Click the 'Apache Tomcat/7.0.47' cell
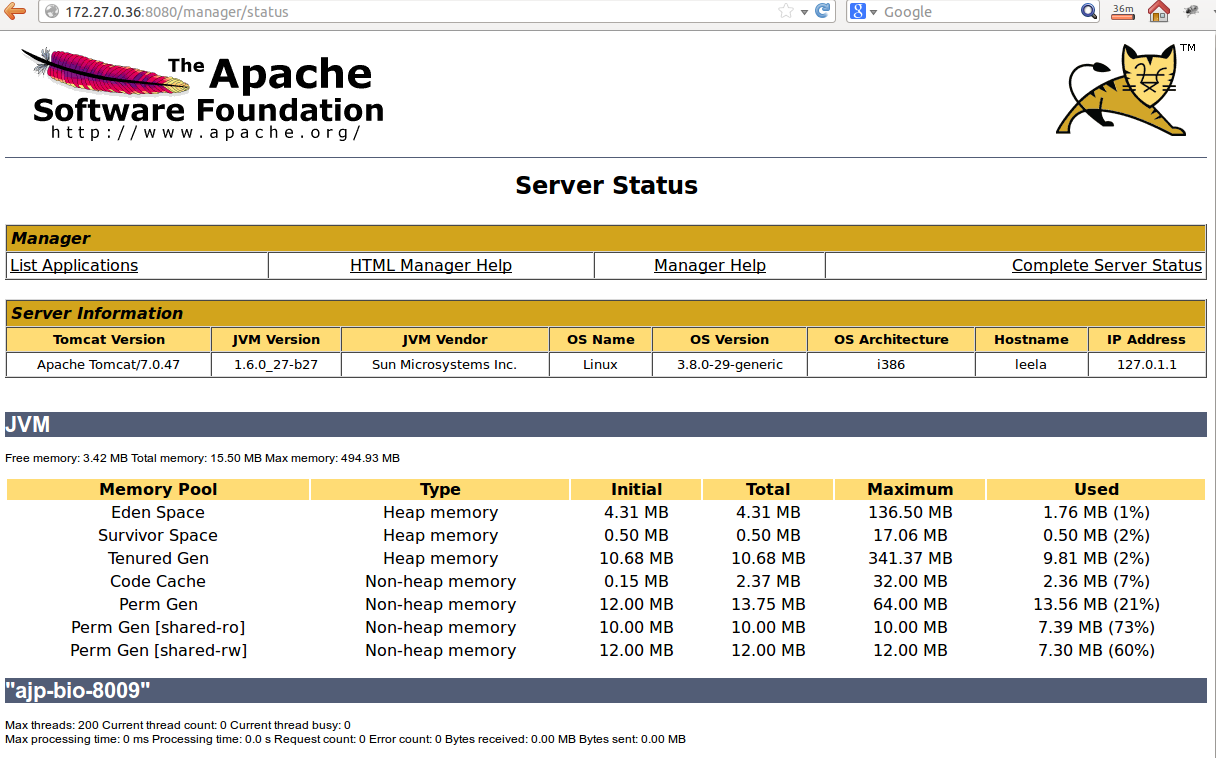Image resolution: width=1216 pixels, height=758 pixels. 109,364
